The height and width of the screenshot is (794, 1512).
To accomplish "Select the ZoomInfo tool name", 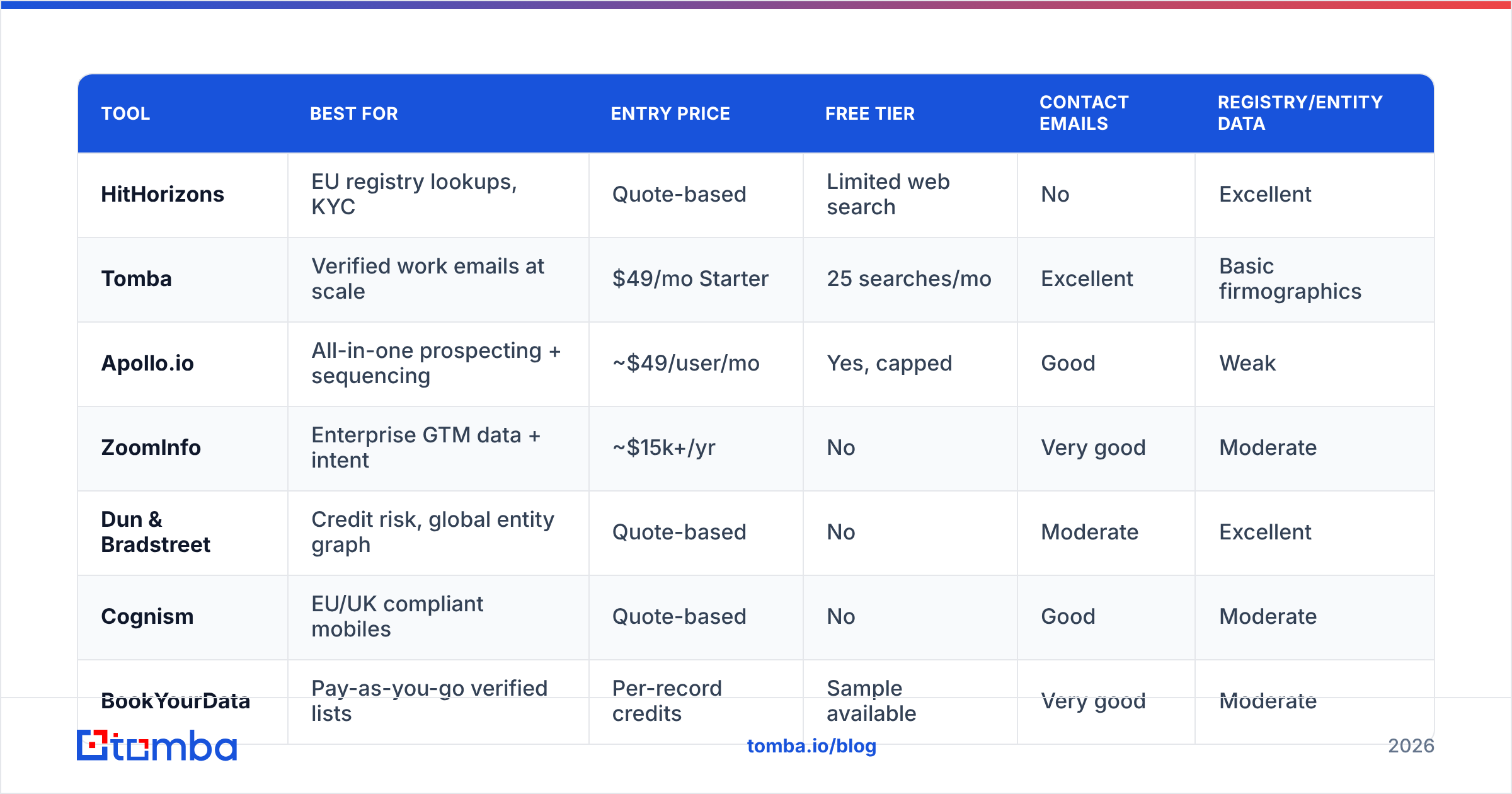I will 151,447.
